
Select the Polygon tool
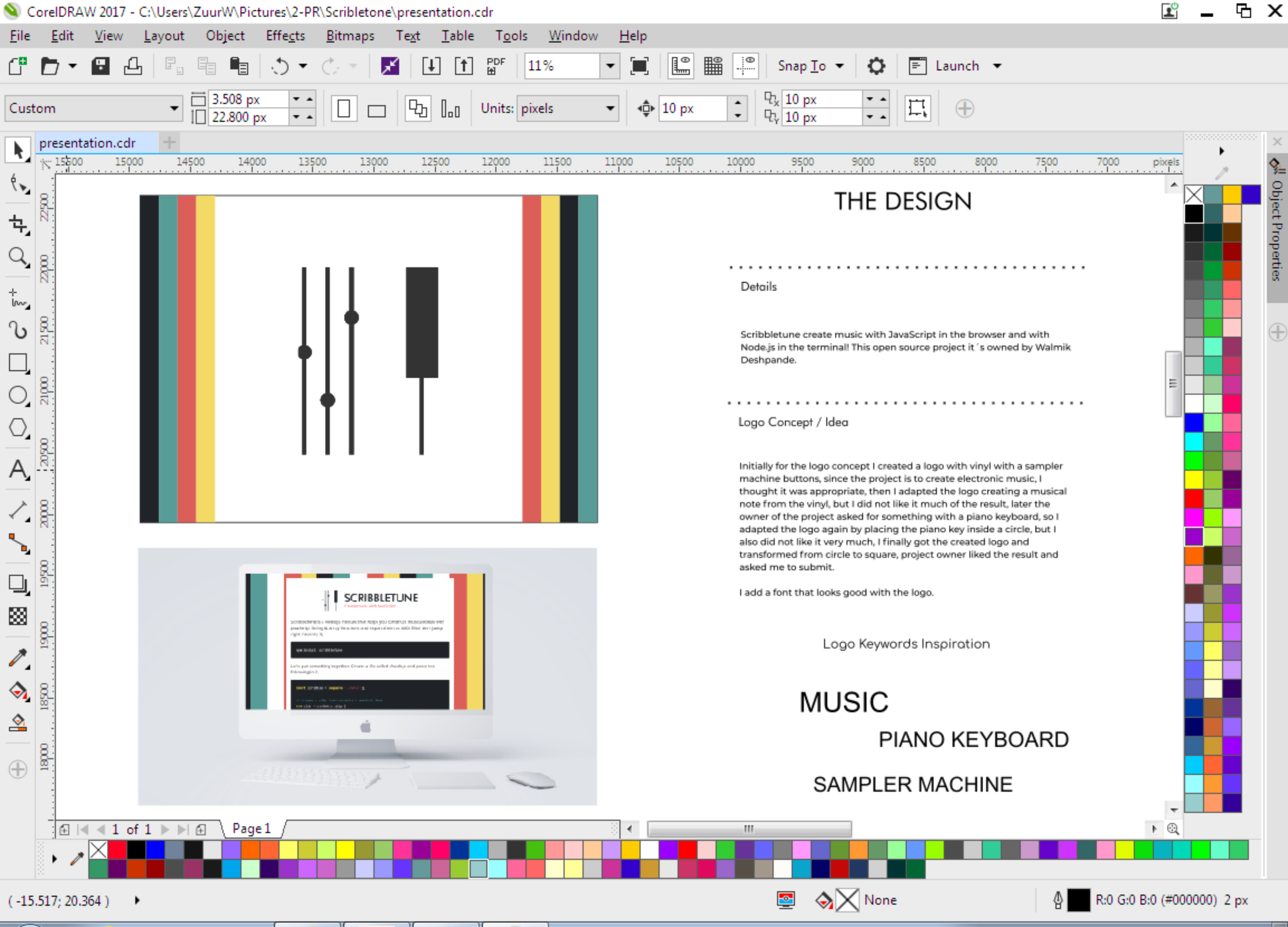click(x=18, y=428)
